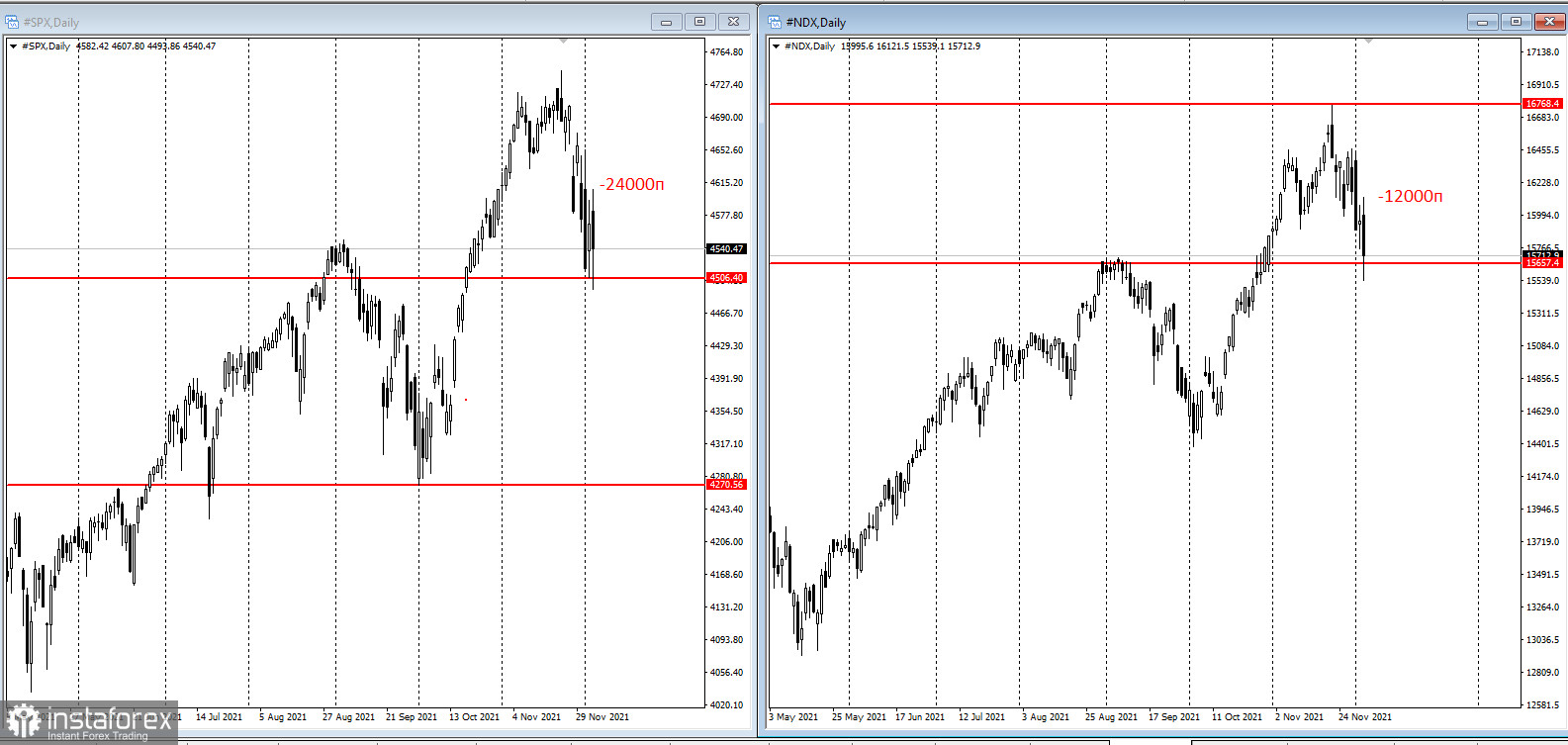Click the 12809.0 price scale value
This screenshot has width=1568, height=745.
[1543, 673]
